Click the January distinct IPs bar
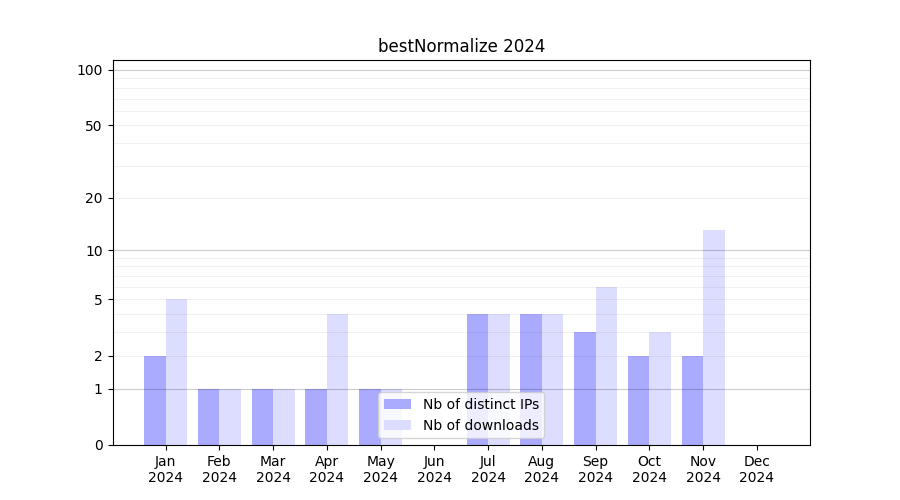Image resolution: width=900 pixels, height=500 pixels. tap(155, 400)
